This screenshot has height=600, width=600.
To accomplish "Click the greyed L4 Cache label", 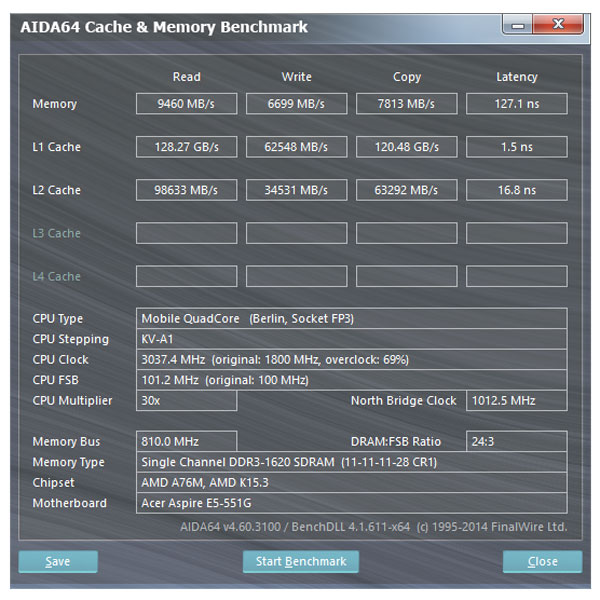I will [56, 276].
